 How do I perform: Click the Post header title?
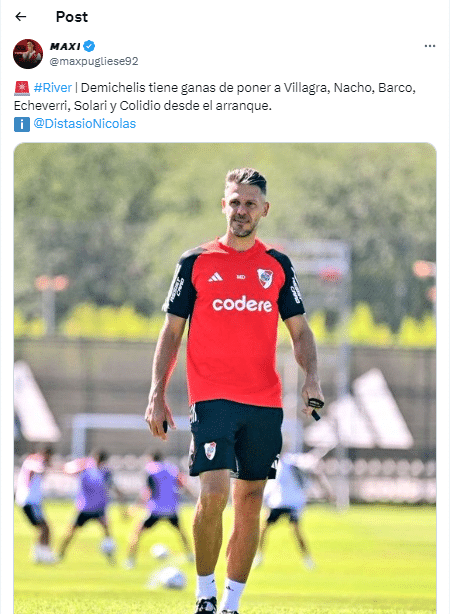coord(72,17)
